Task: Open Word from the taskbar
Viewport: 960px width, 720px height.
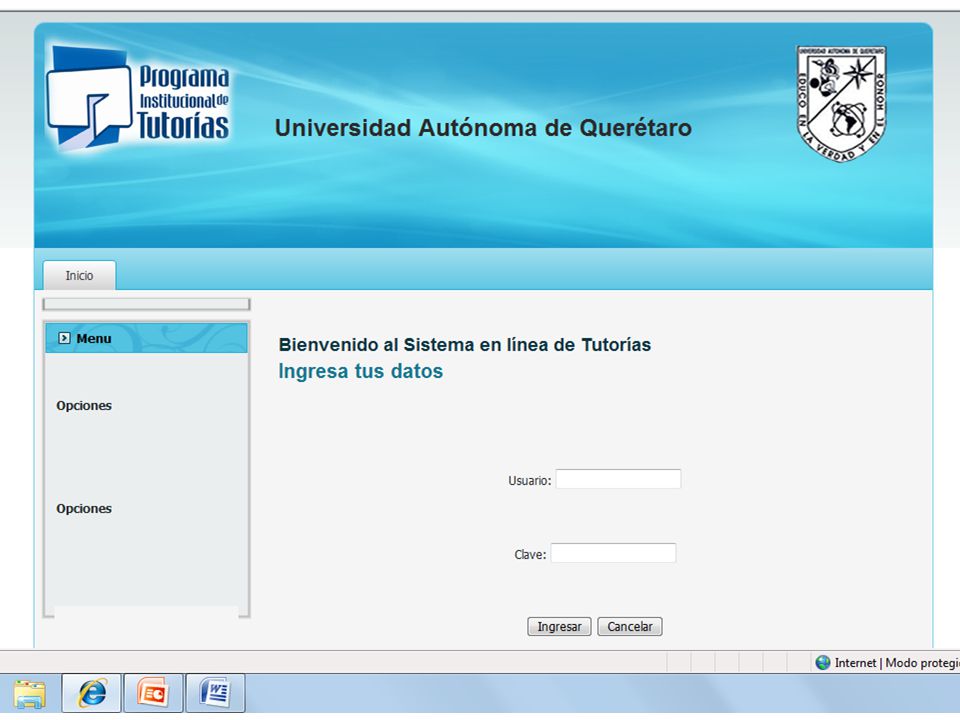Action: click(215, 693)
